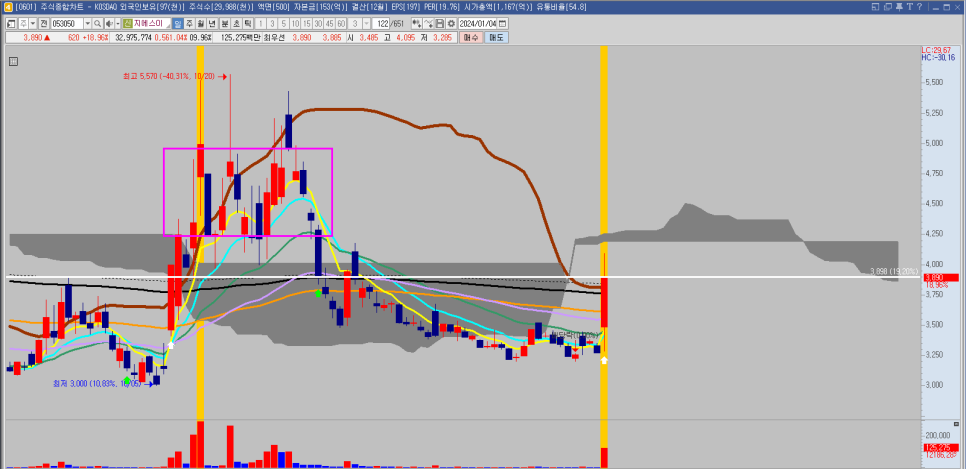Choose the 60 interval button
Viewport: 966px width, 469px height.
(x=341, y=23)
